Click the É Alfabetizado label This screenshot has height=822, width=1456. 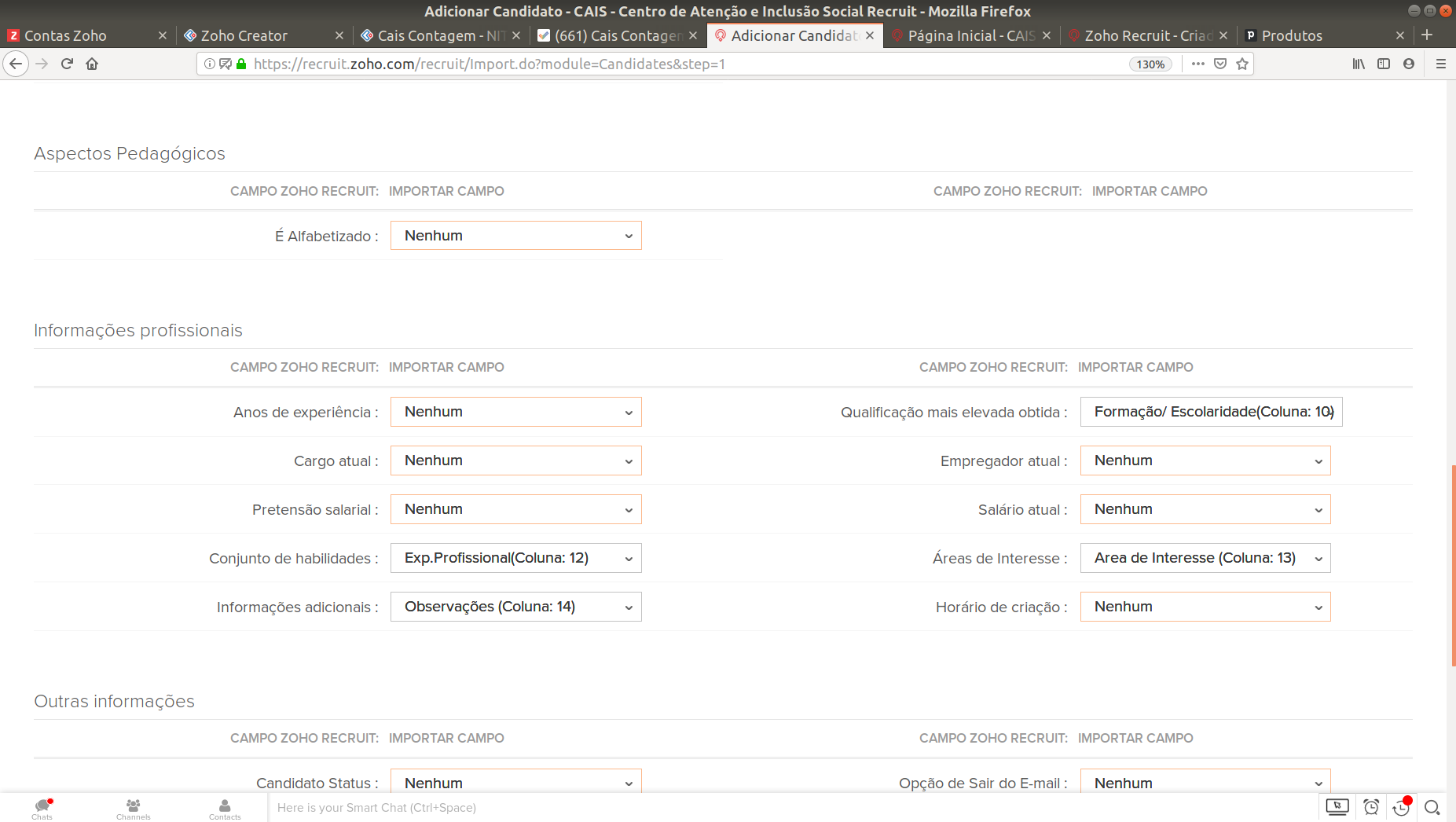[x=327, y=237]
